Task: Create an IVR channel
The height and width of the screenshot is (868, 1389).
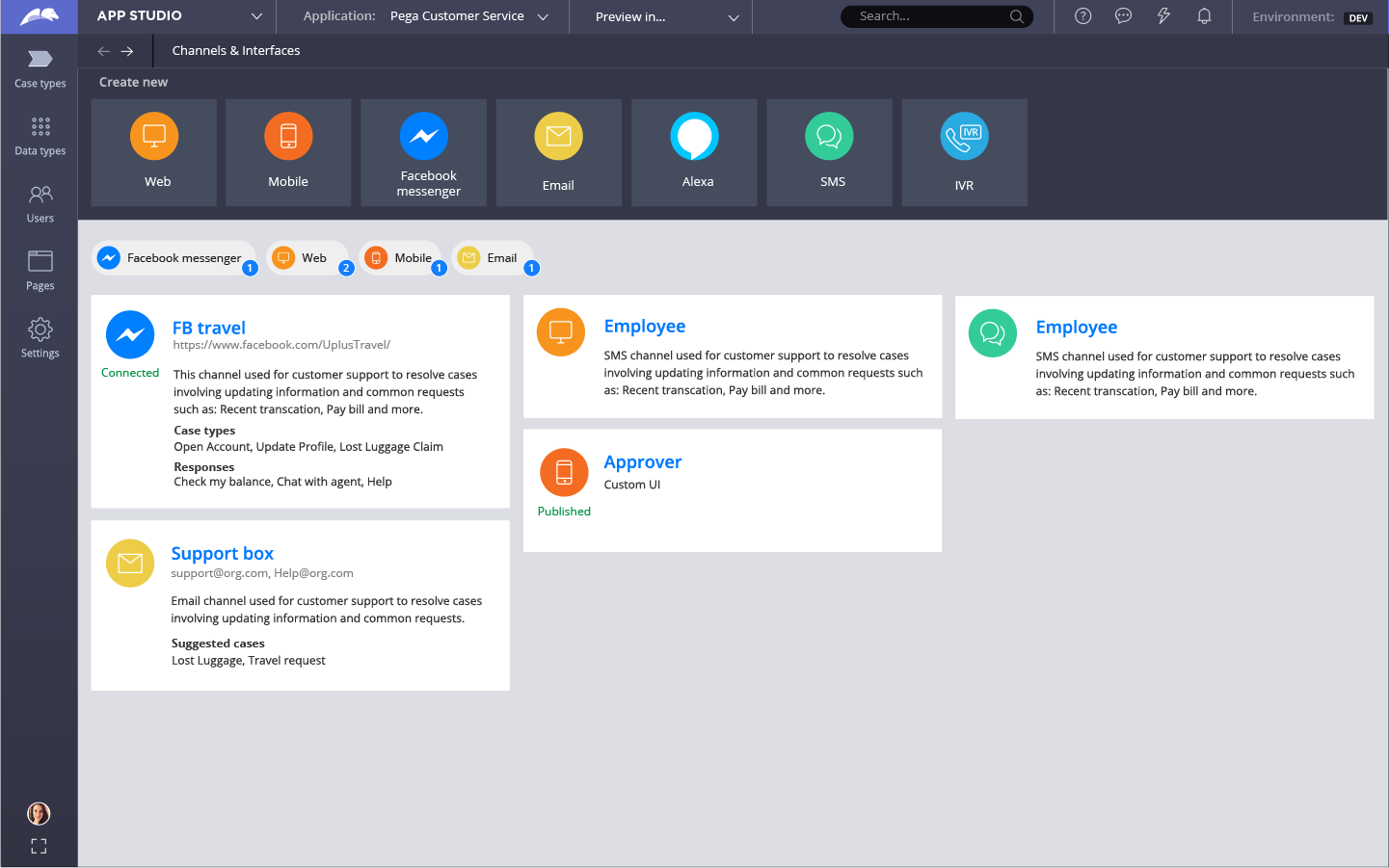Action: (x=964, y=152)
